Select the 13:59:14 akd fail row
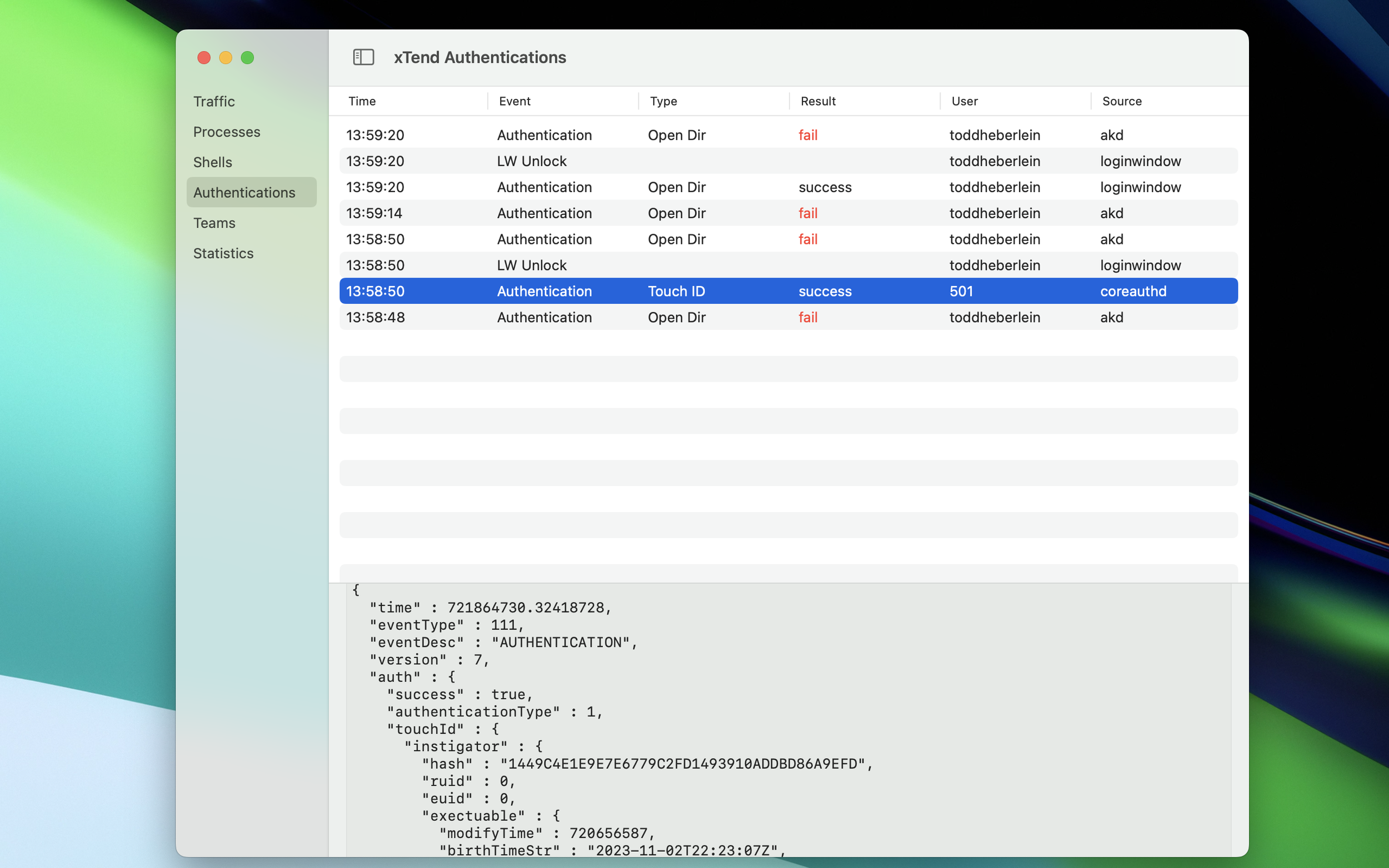 pos(788,213)
